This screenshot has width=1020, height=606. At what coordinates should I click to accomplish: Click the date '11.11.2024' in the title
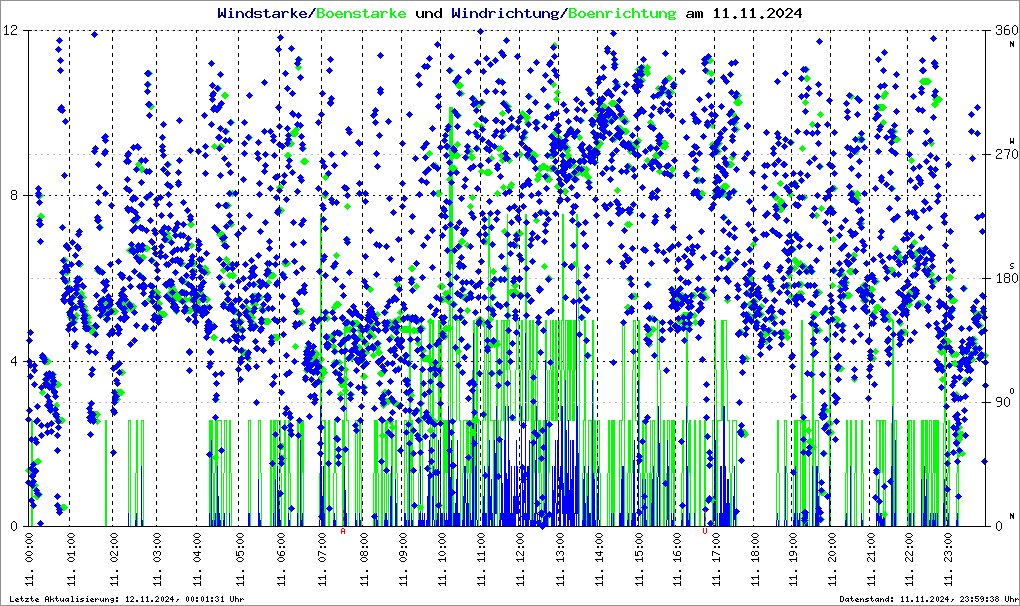pos(756,14)
